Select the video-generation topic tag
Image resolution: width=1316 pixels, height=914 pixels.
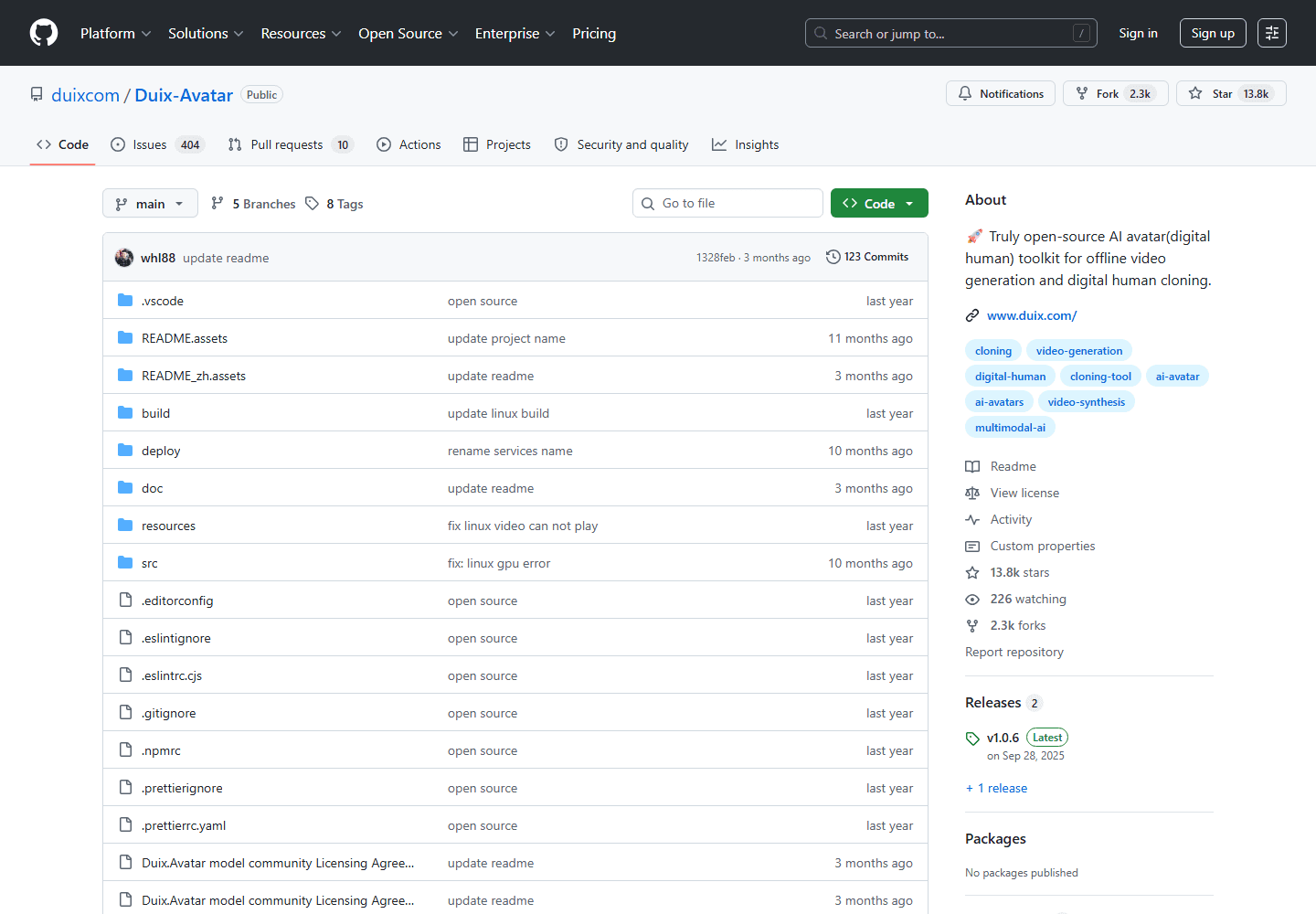[x=1079, y=351]
